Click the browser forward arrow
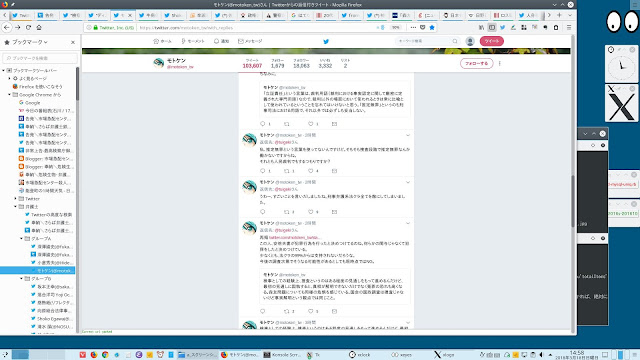Image resolution: width=640 pixels, height=360 pixels. [18, 27]
